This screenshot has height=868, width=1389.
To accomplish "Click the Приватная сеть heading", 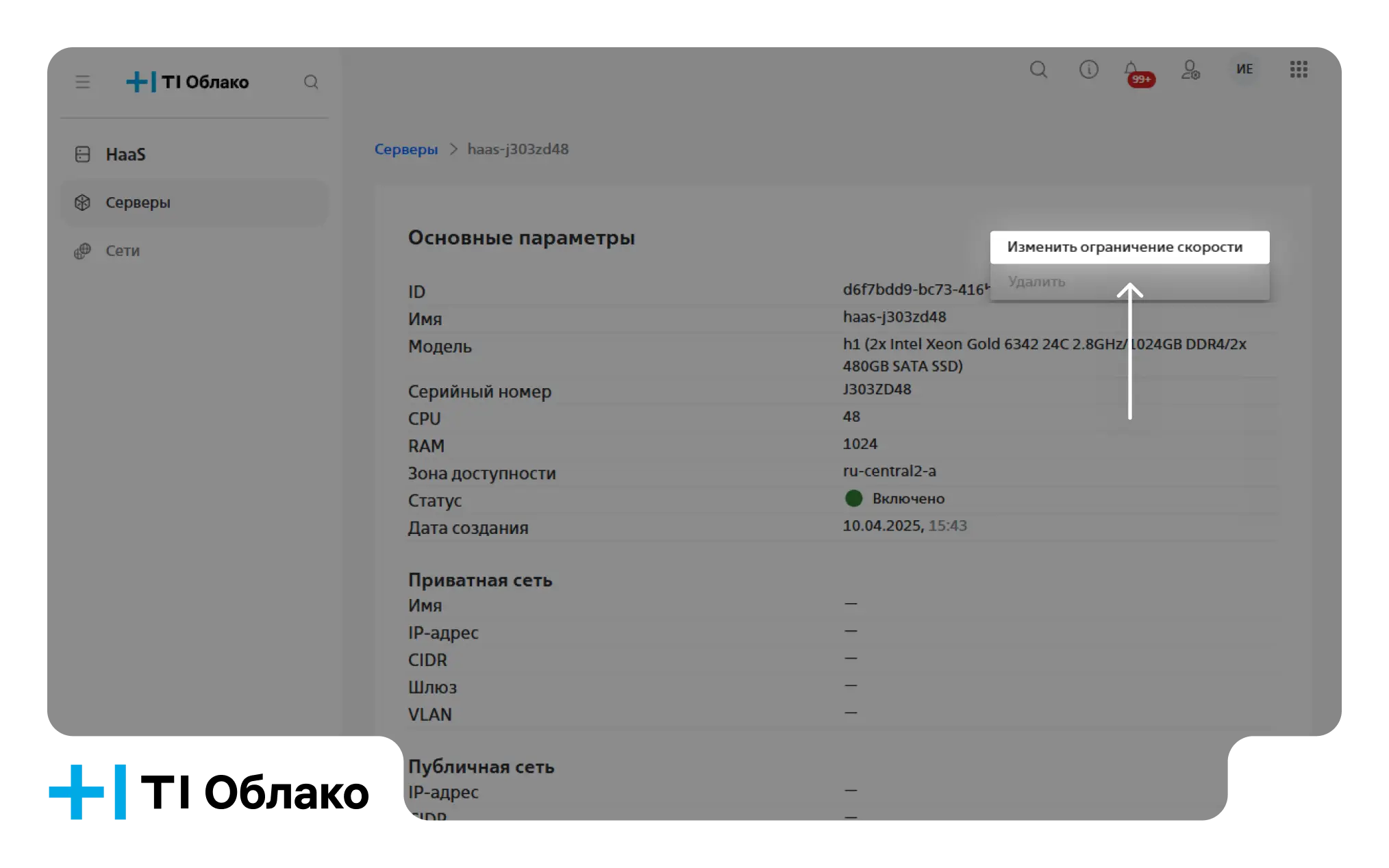I will pyautogui.click(x=480, y=580).
